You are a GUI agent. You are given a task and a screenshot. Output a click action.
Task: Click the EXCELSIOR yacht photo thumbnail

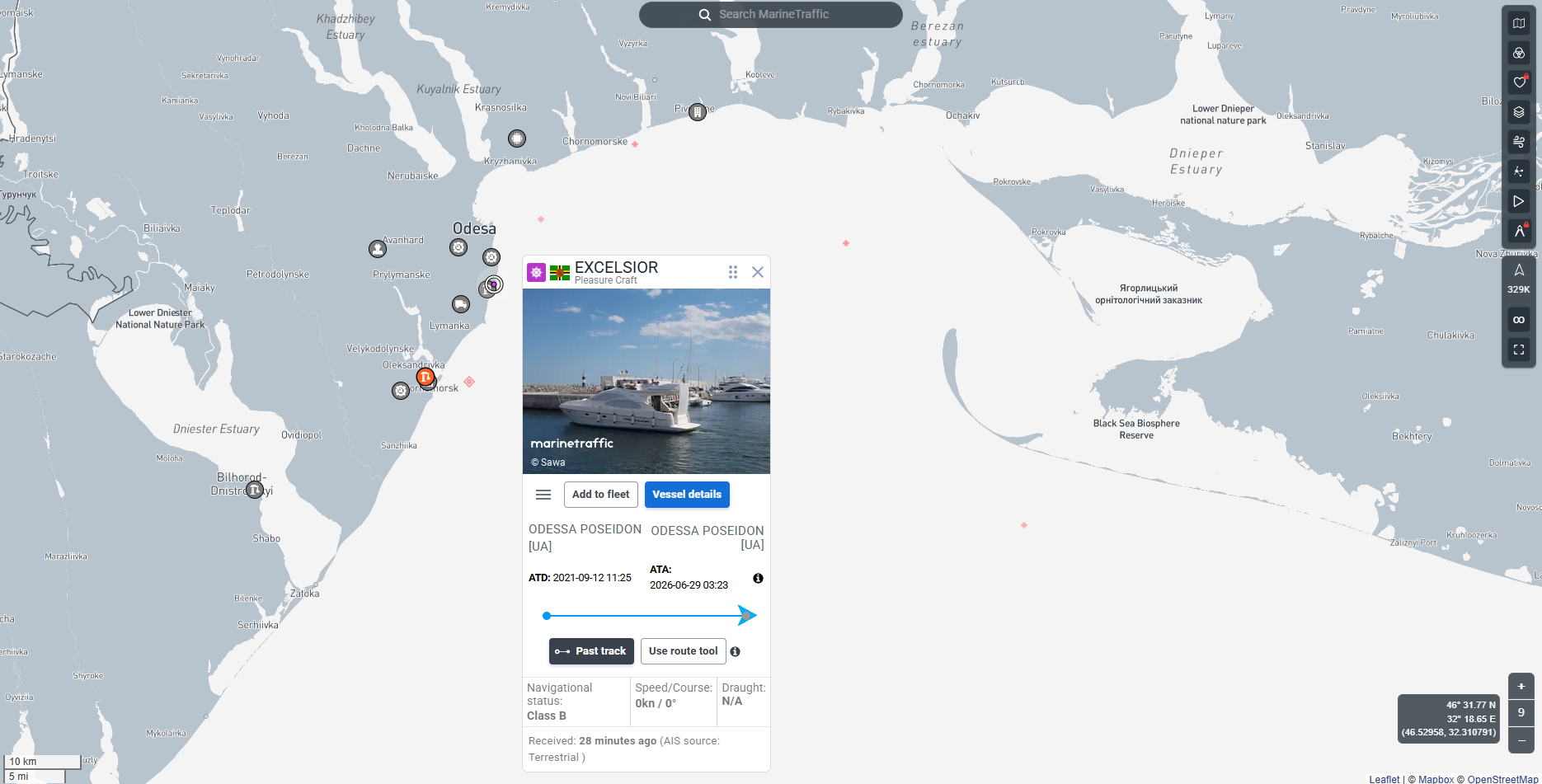coord(646,381)
